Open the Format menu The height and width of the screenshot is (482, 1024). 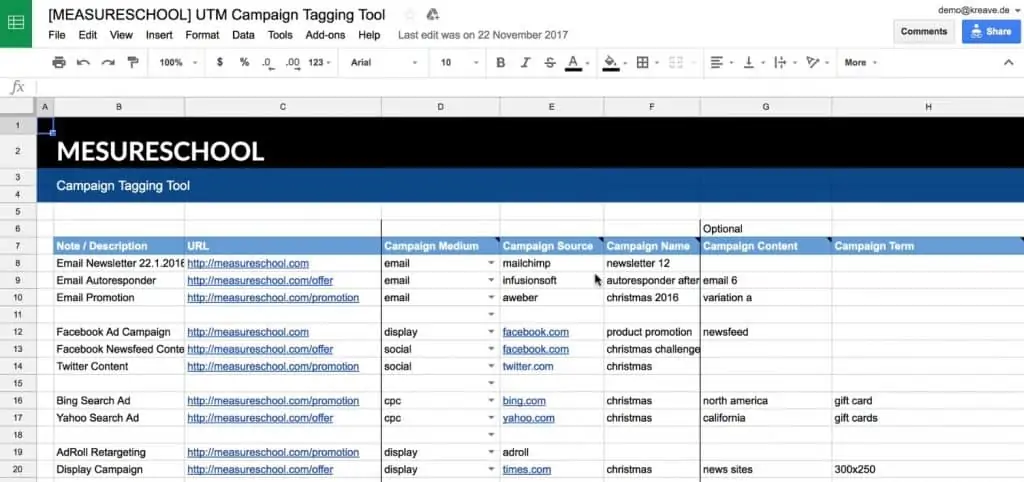click(202, 35)
